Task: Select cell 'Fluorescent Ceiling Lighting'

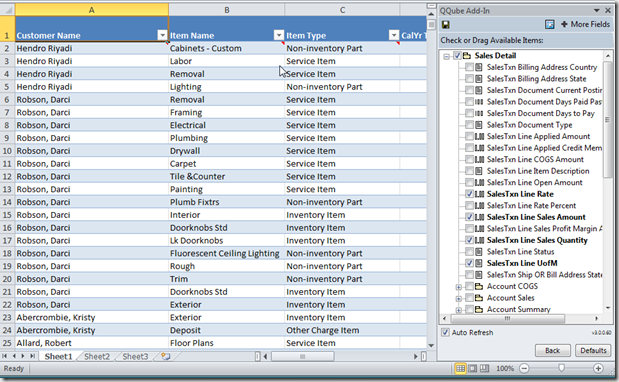Action: click(227, 253)
